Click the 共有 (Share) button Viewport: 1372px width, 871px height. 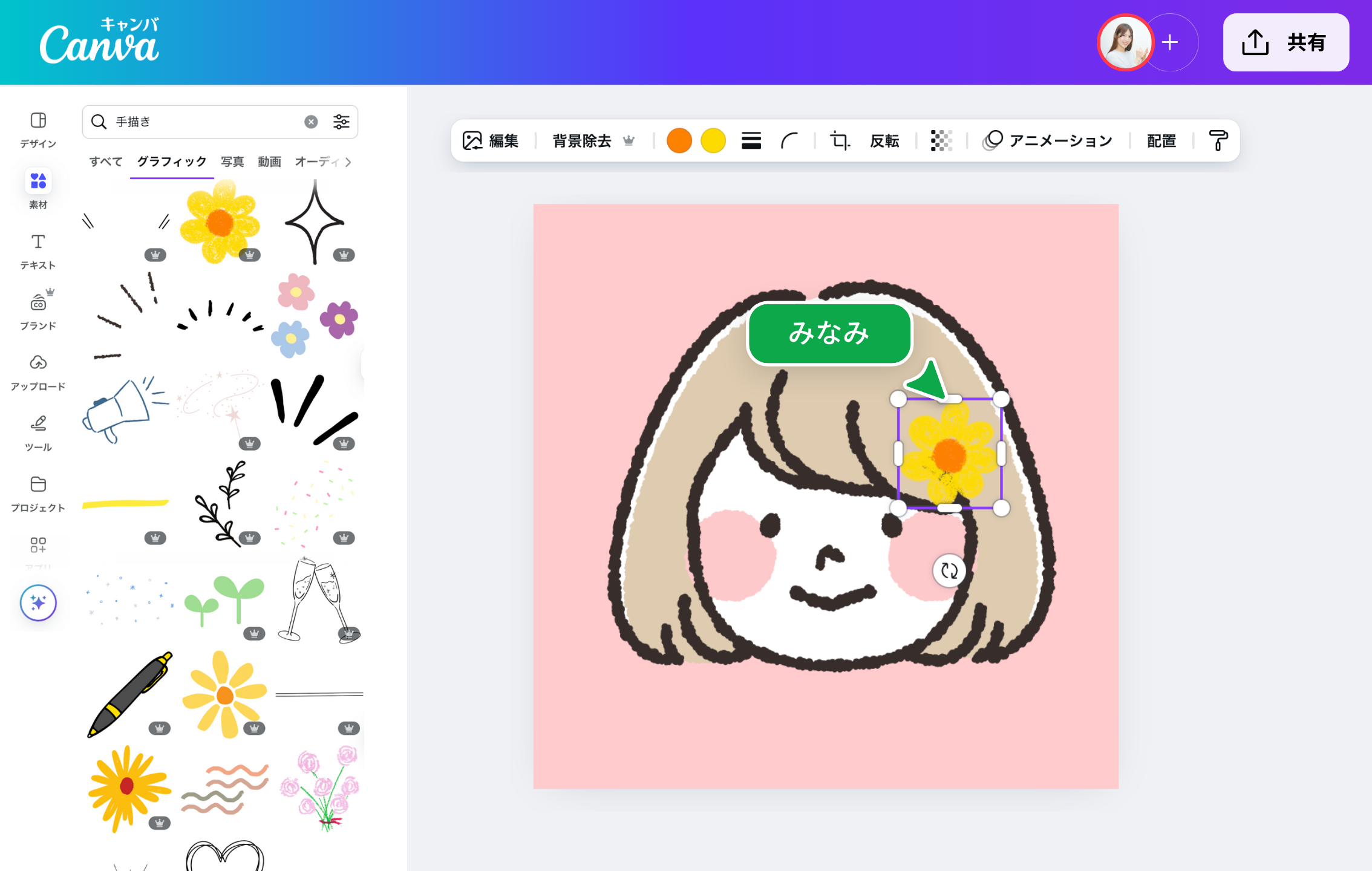[x=1285, y=42]
